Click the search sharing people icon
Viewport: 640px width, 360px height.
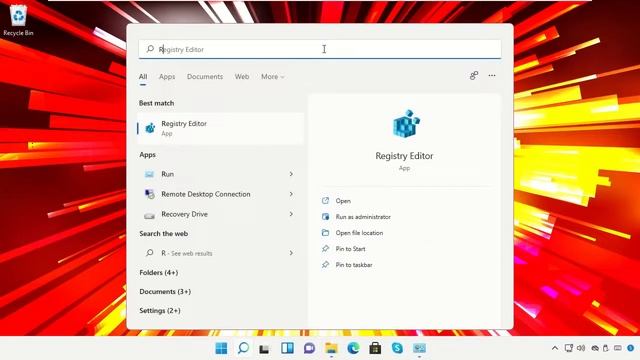[473, 76]
